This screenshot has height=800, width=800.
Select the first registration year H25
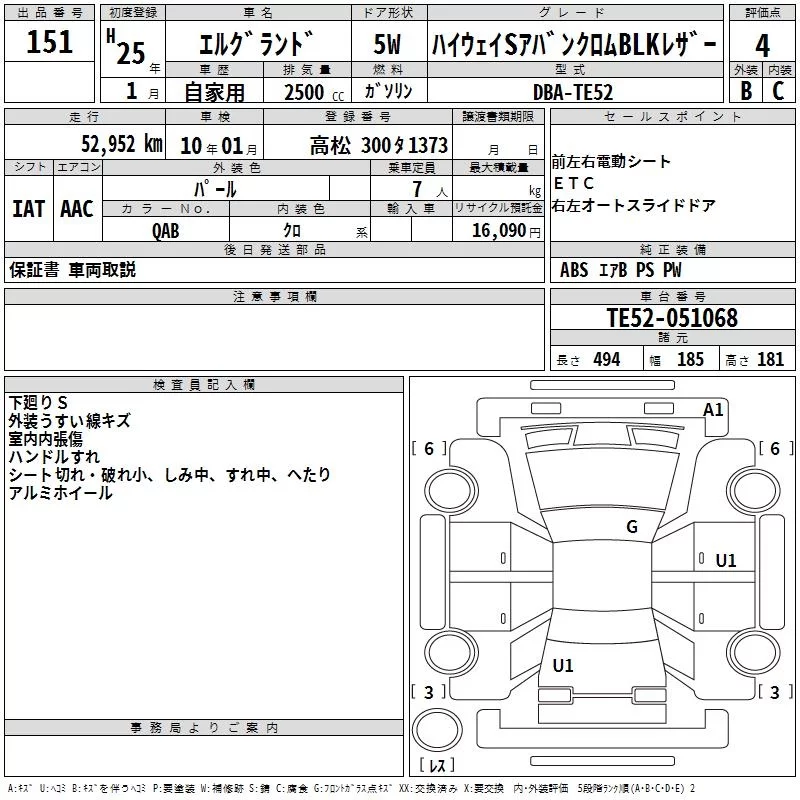[x=126, y=47]
